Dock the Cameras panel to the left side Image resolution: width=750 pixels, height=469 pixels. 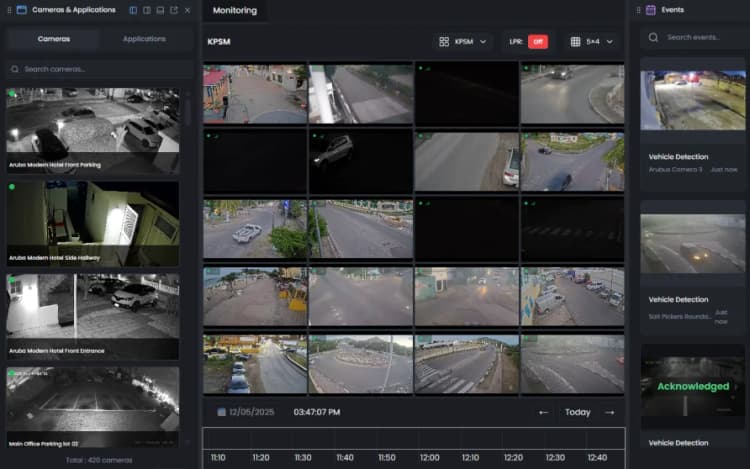(133, 10)
